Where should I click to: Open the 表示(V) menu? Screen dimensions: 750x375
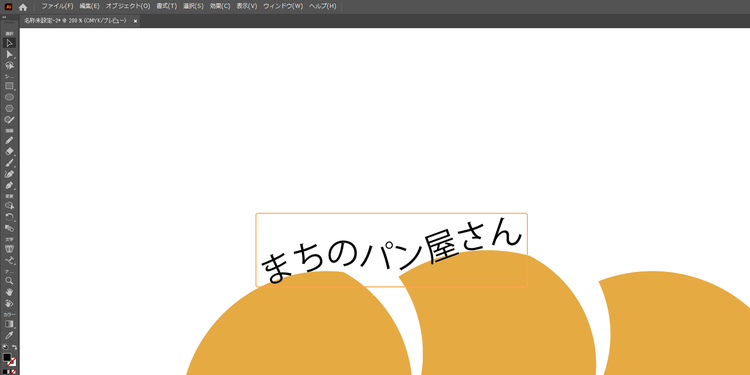click(x=247, y=6)
